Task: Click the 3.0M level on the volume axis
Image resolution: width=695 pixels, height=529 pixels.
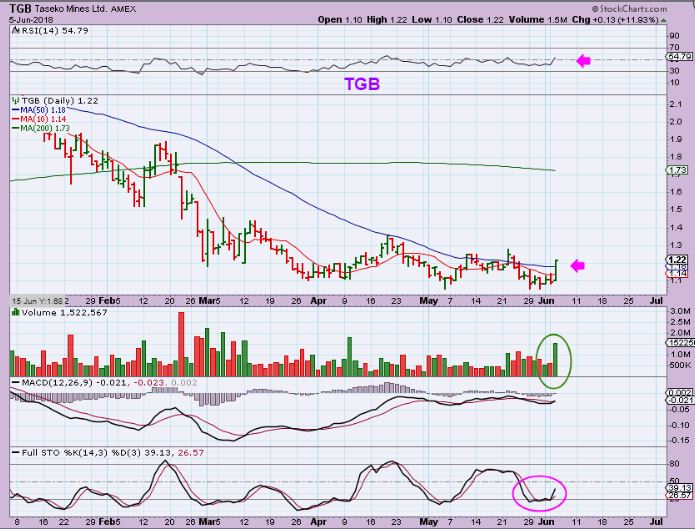Action: (679, 311)
